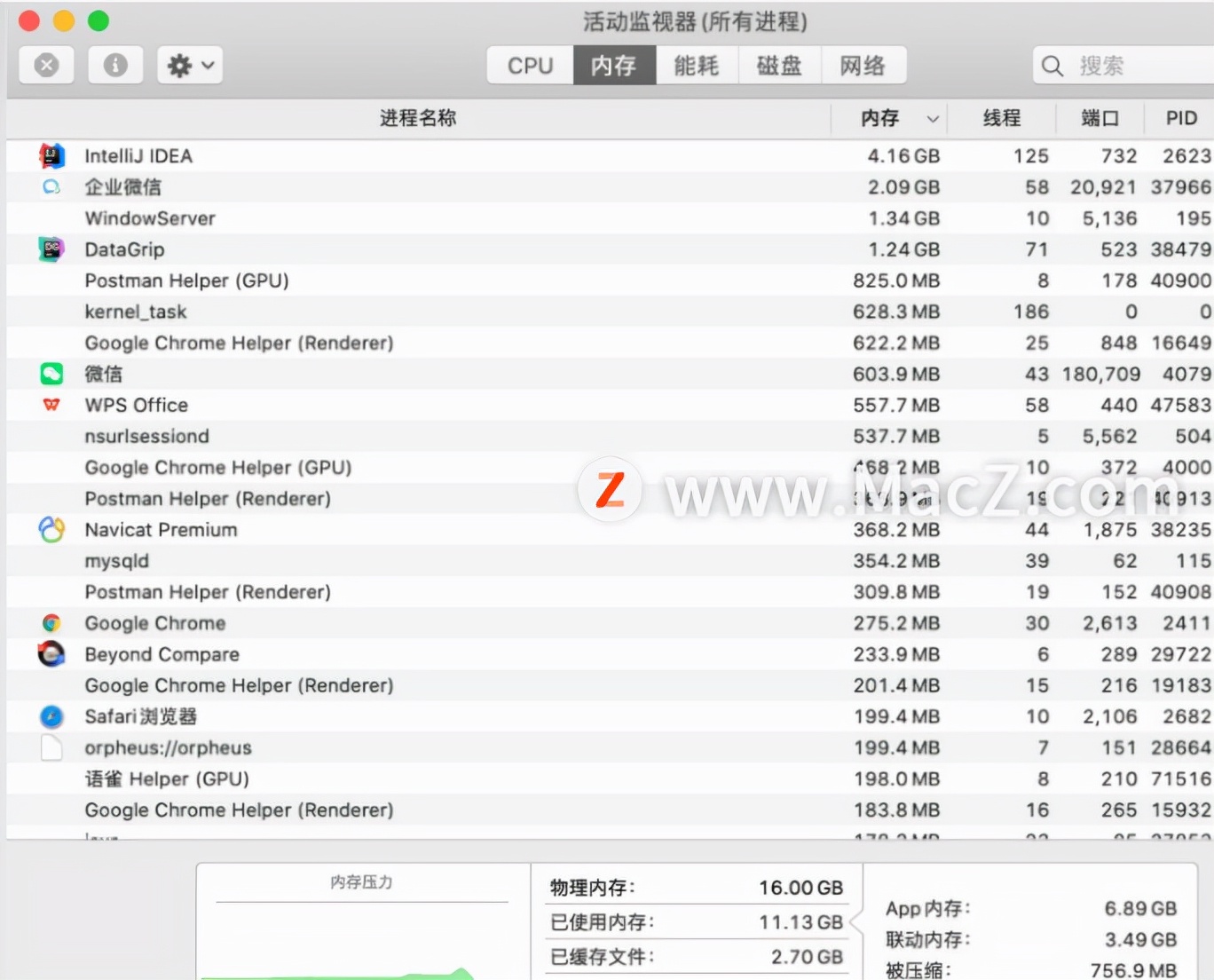Open the gear action menu
Viewport: 1214px width, 980px height.
[x=189, y=64]
